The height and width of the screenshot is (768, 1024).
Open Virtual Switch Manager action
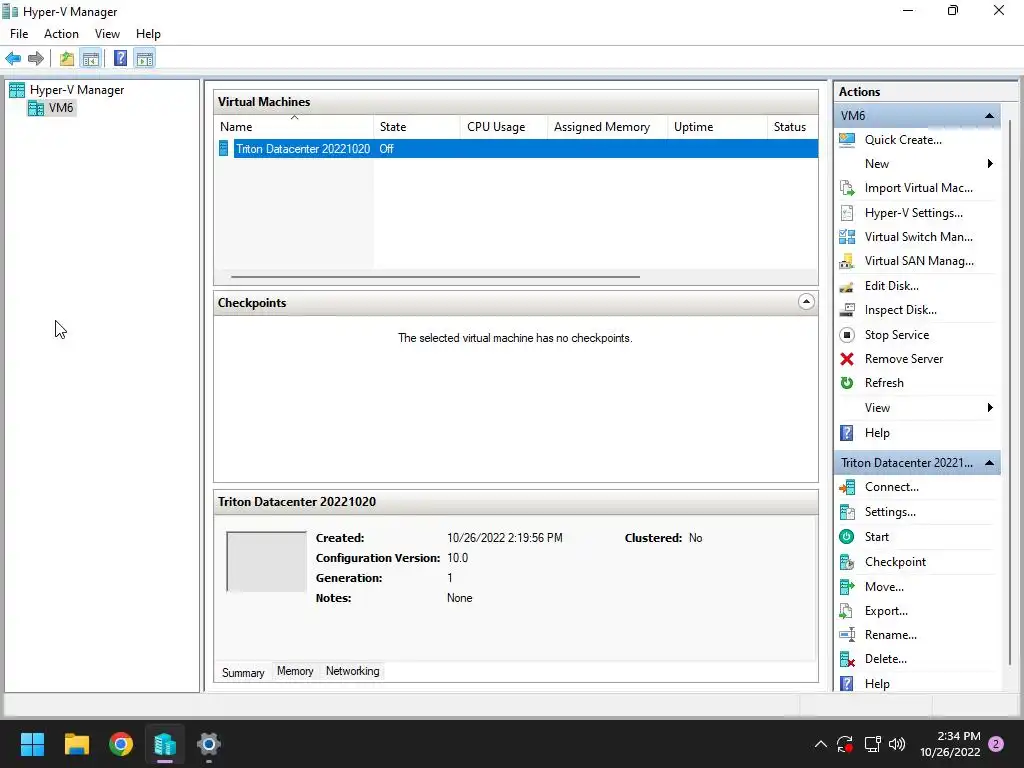919,237
